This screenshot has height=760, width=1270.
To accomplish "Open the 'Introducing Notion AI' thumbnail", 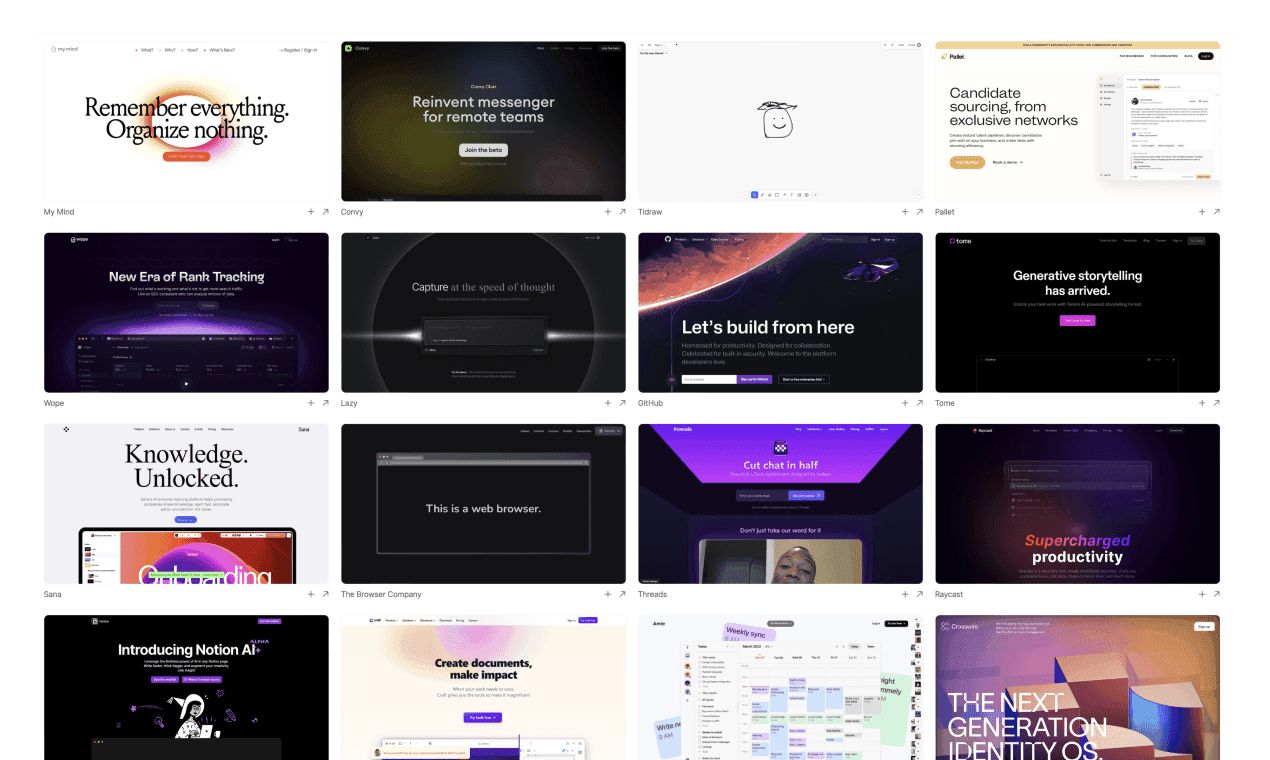I will pos(186,687).
